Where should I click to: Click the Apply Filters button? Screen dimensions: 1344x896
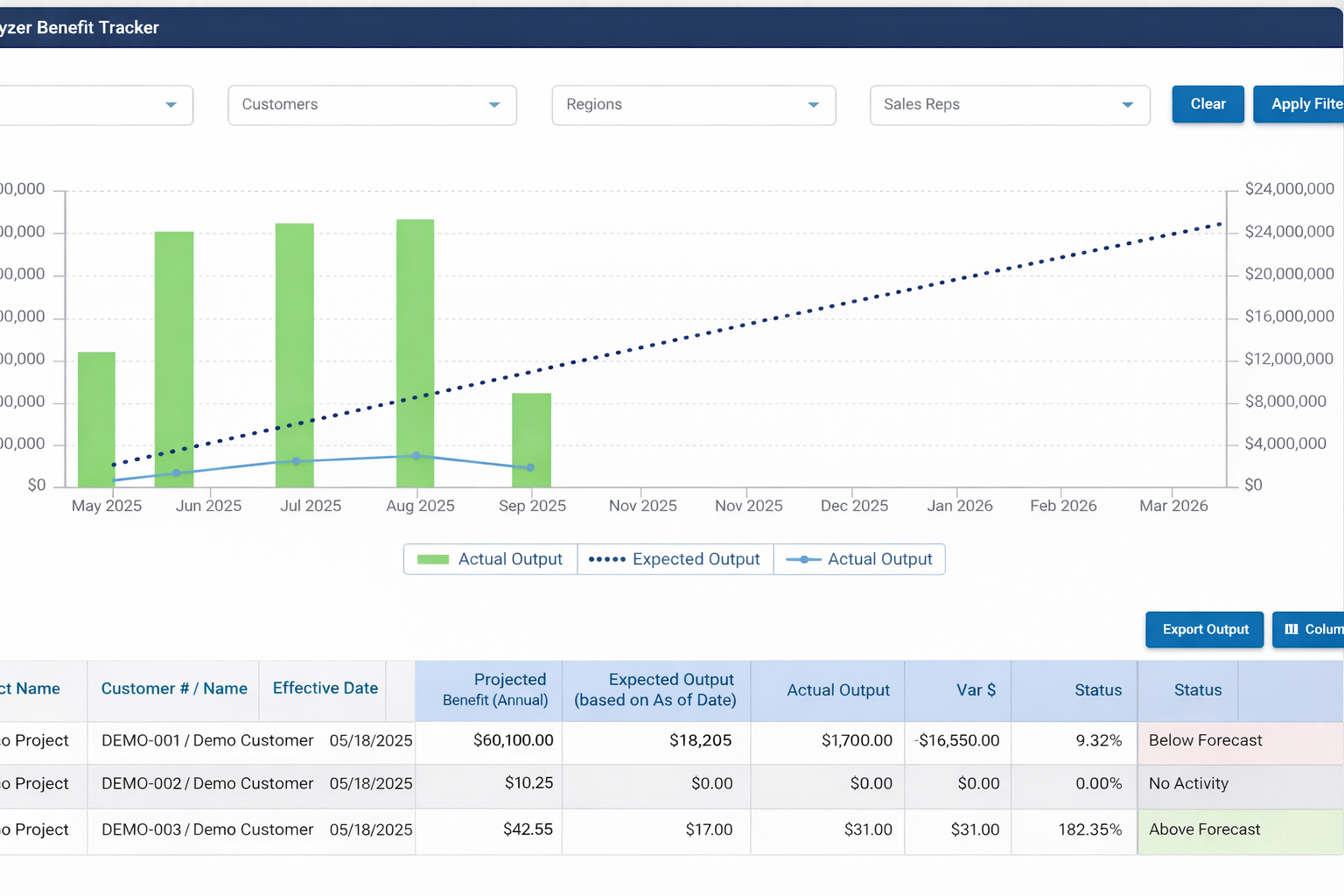click(x=1300, y=104)
